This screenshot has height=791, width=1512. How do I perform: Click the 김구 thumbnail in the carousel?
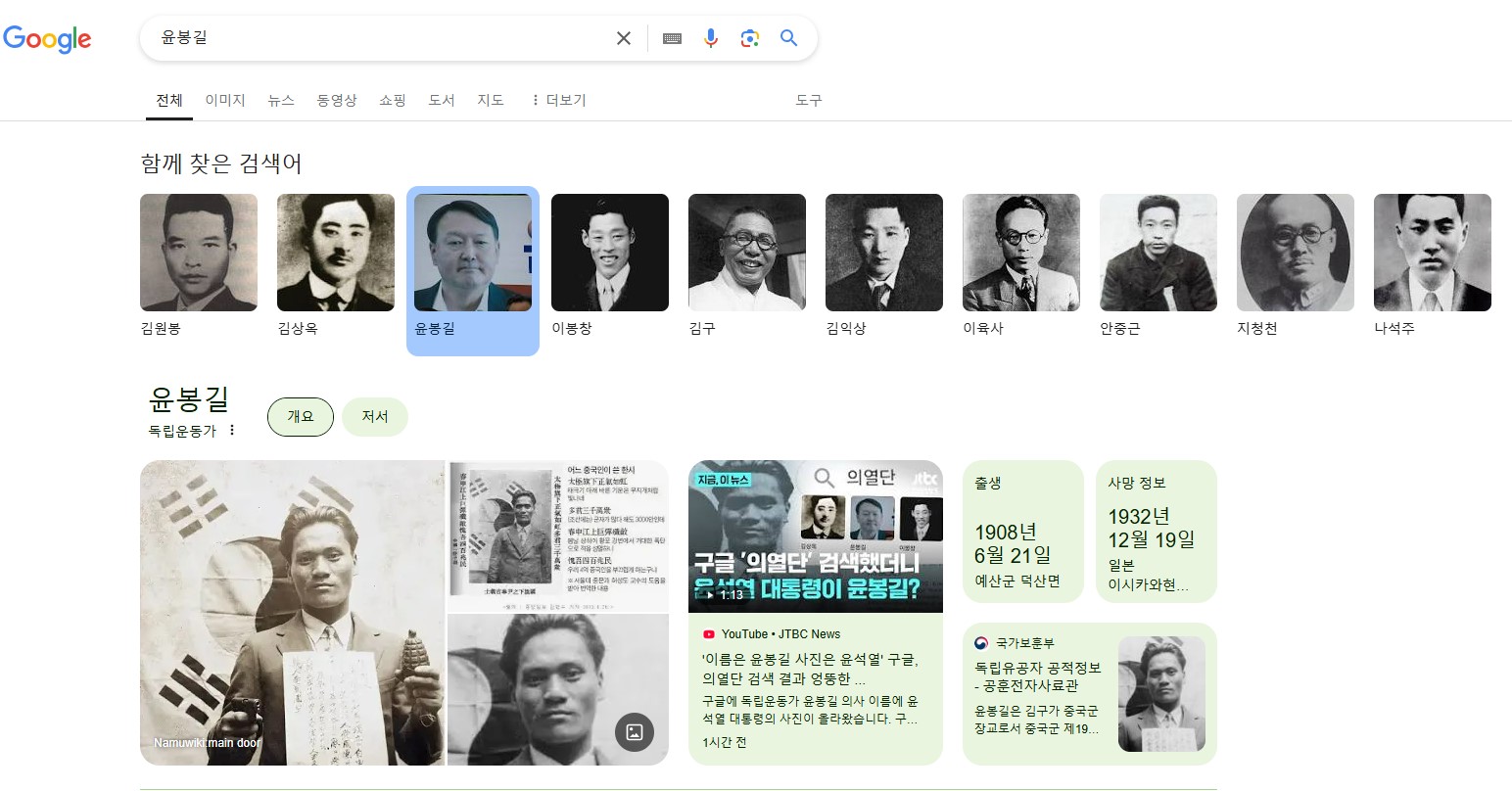click(746, 252)
